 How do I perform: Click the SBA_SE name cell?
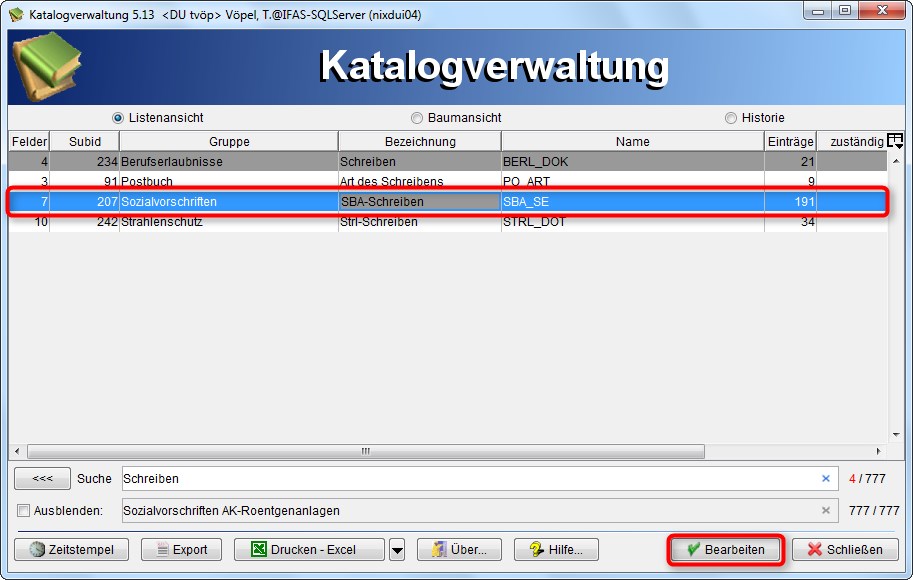tap(633, 201)
